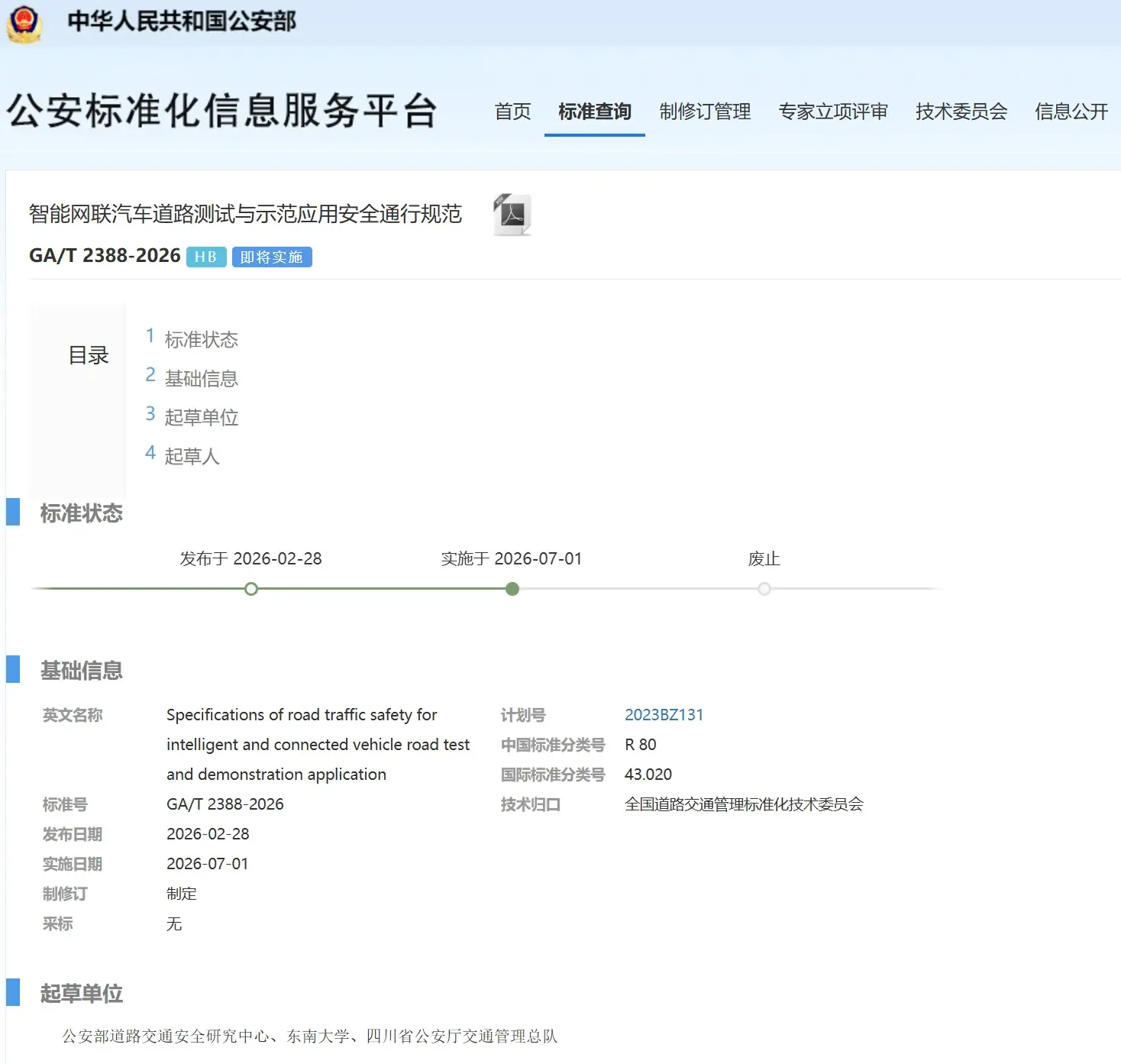Viewport: 1121px width, 1064px height.
Task: Click the 发布日期 value 2026-02-28
Action: coord(208,834)
